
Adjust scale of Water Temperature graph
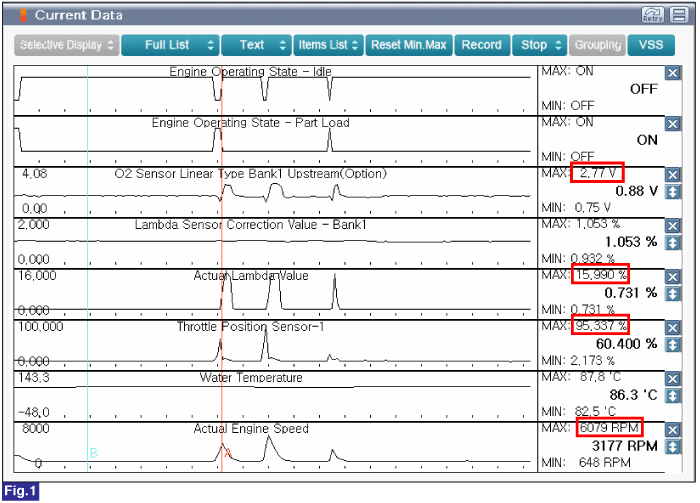(673, 396)
